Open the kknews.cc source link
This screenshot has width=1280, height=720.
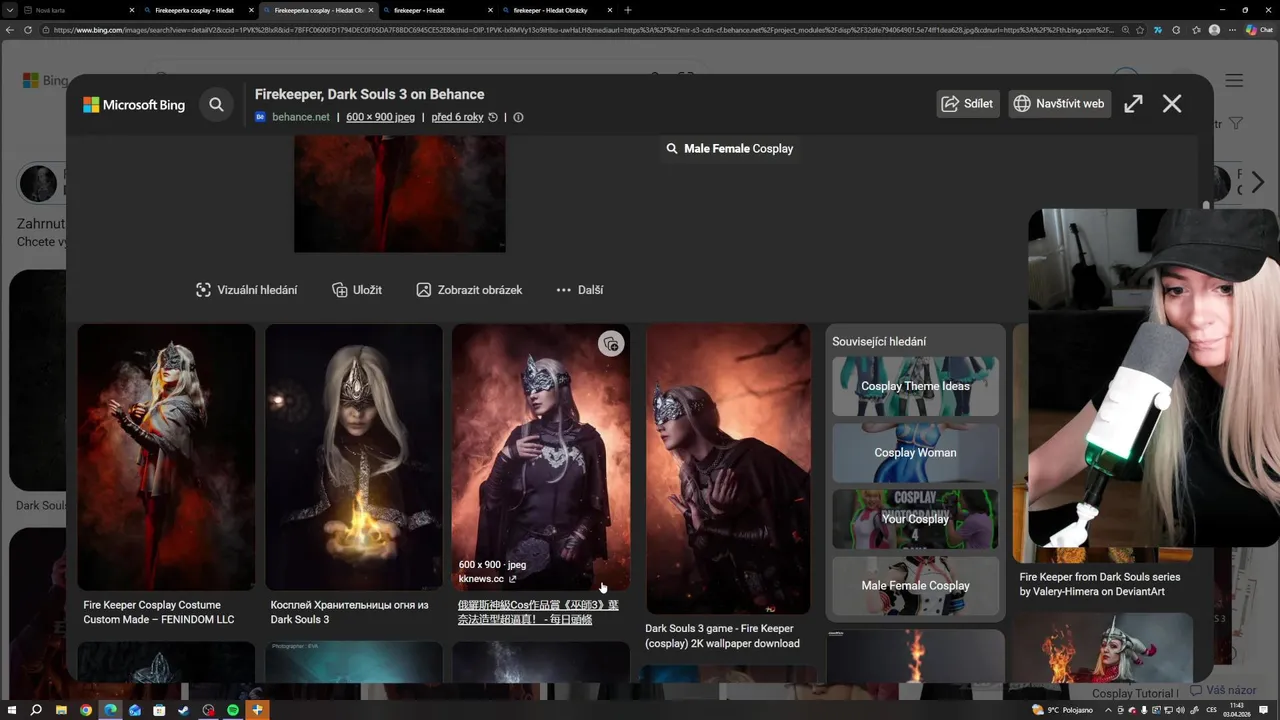487,579
